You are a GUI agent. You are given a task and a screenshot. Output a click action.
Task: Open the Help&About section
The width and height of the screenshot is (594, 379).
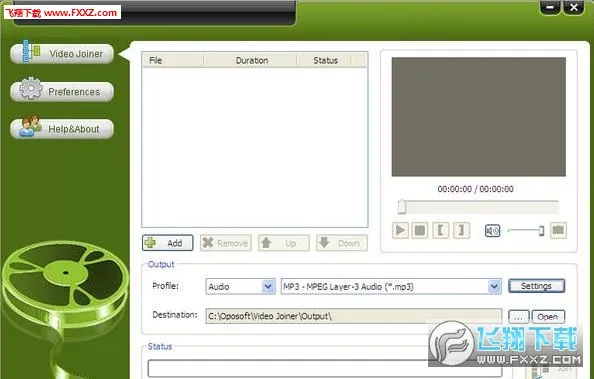62,129
